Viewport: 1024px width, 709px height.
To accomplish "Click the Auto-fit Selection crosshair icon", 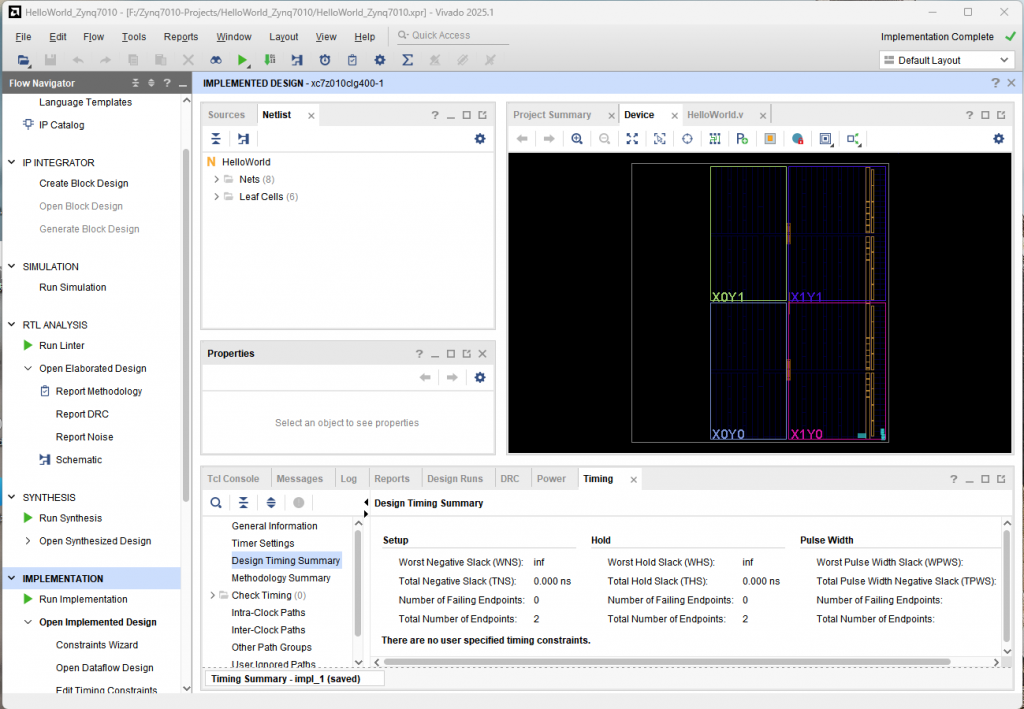I will pyautogui.click(x=687, y=138).
